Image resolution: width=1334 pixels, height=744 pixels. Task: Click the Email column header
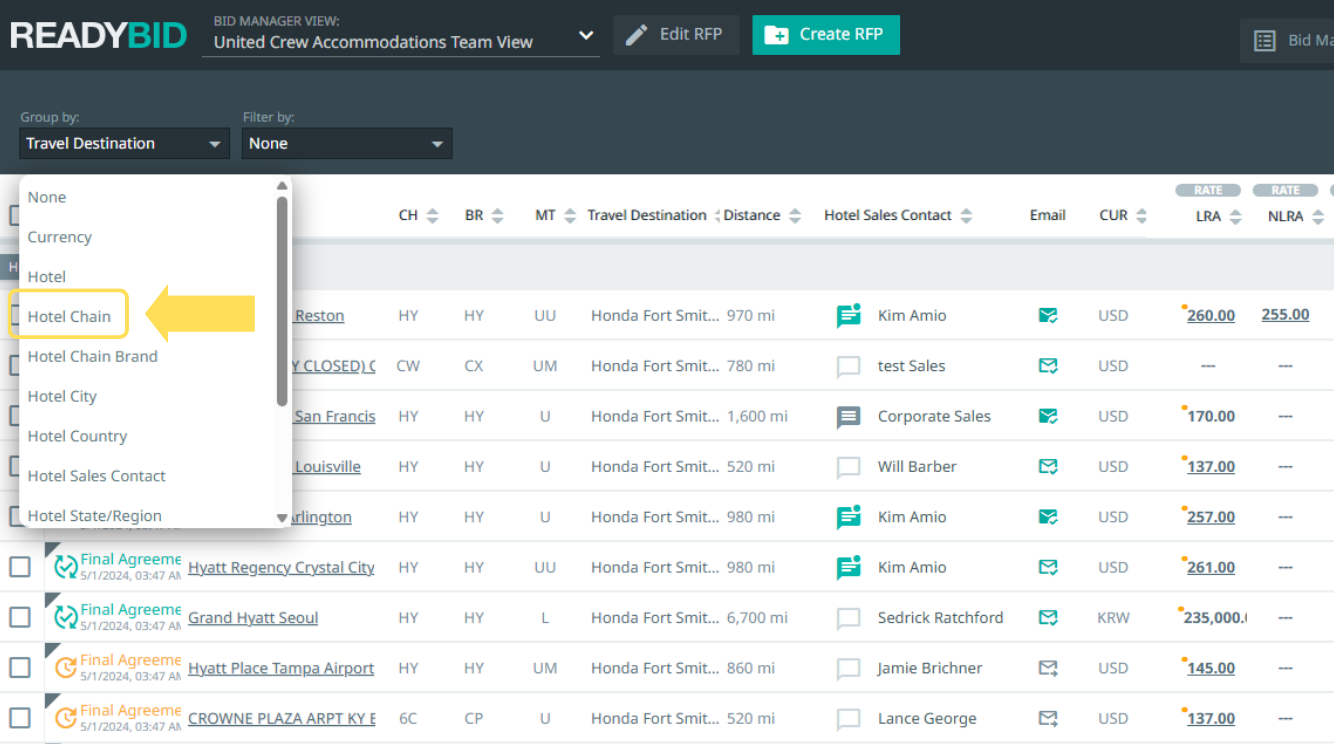1048,215
